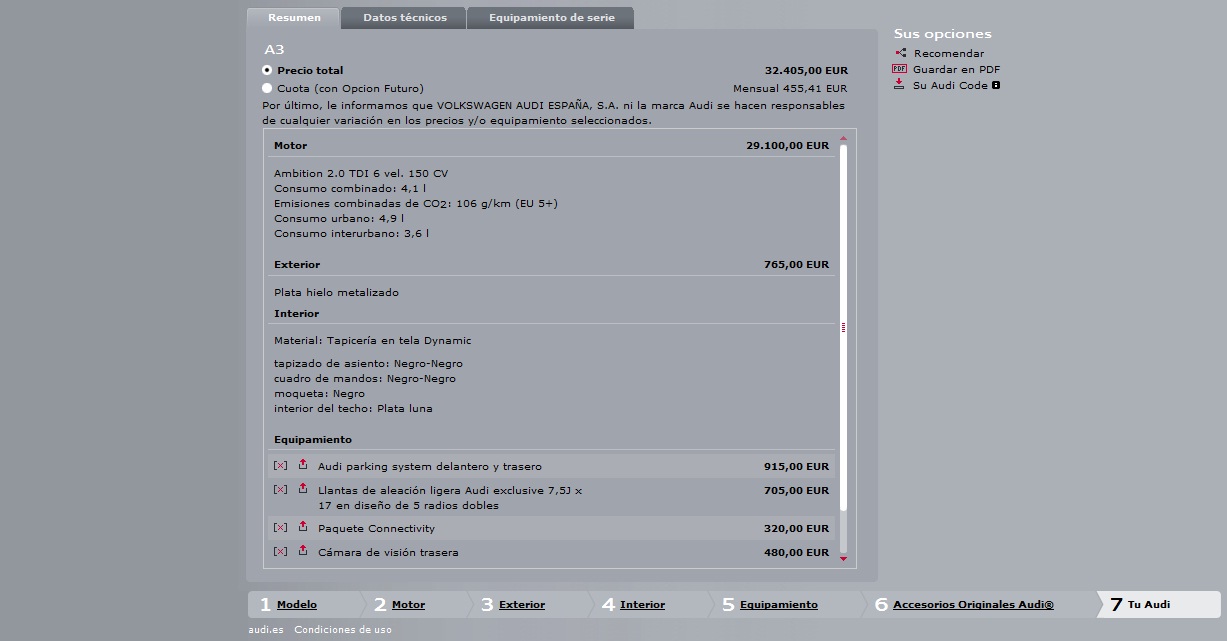This screenshot has height=641, width=1227.
Task: Go to step 3 Exterior
Action: (x=522, y=604)
